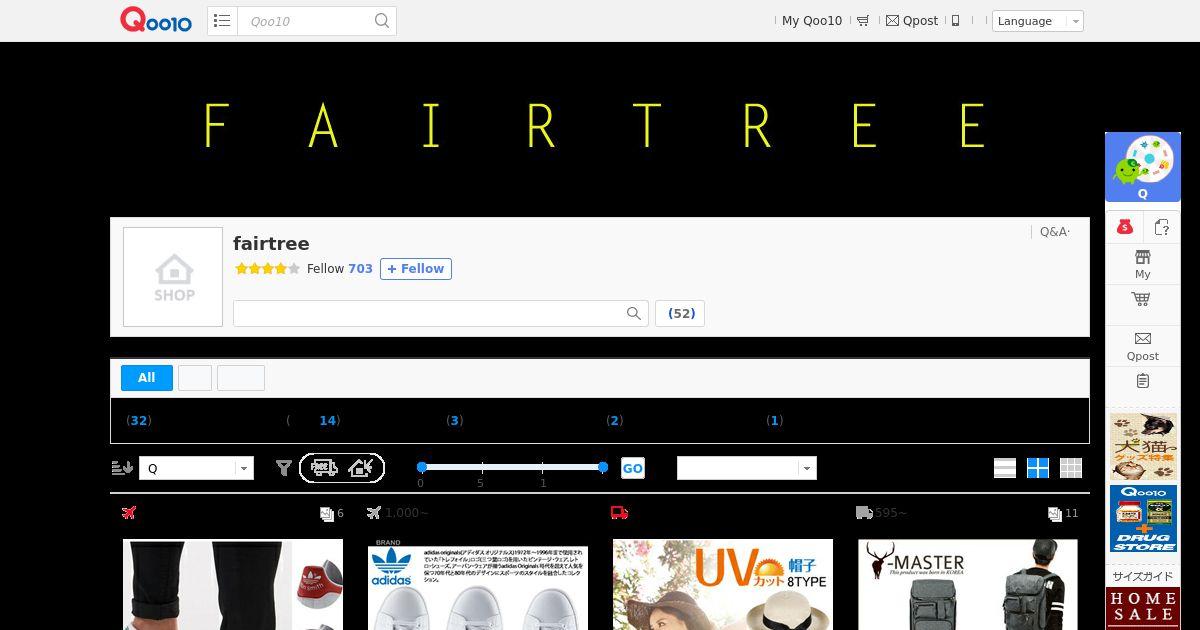Click the sidebar shopping cart icon
Viewport: 1200px width, 630px height.
tap(1141, 299)
